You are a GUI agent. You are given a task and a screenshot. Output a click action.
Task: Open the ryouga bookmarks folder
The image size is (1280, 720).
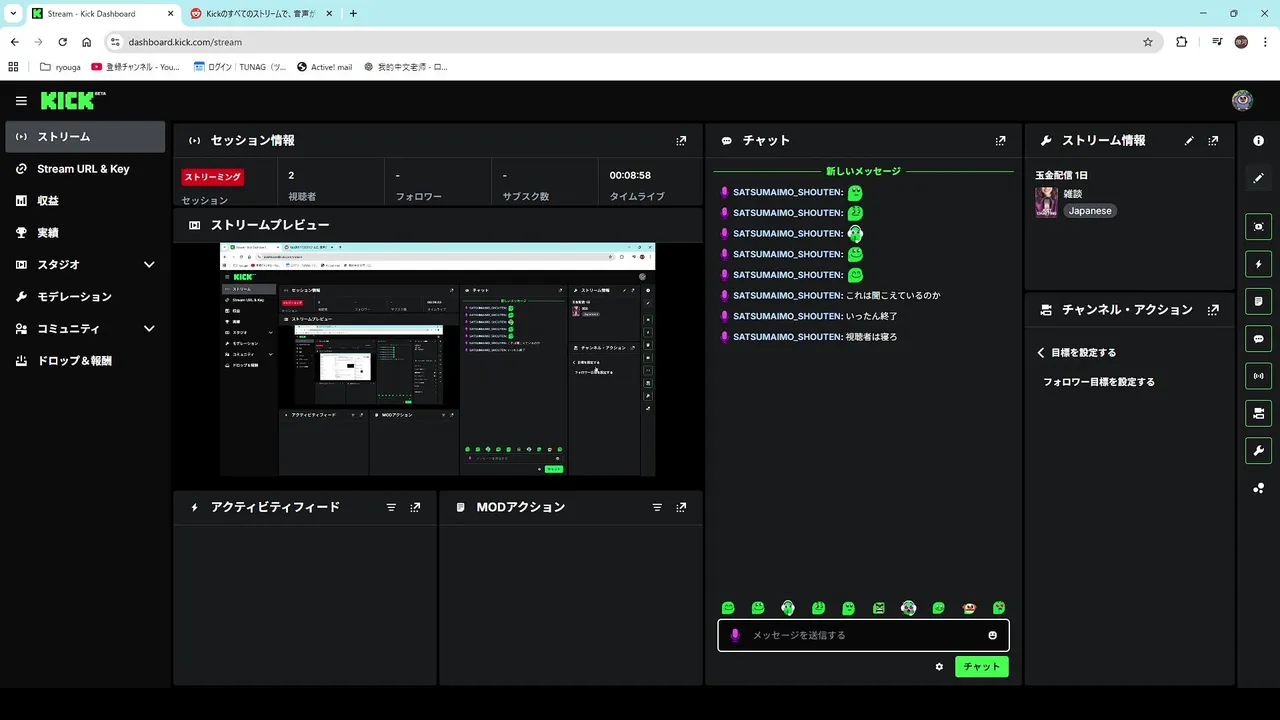60,67
